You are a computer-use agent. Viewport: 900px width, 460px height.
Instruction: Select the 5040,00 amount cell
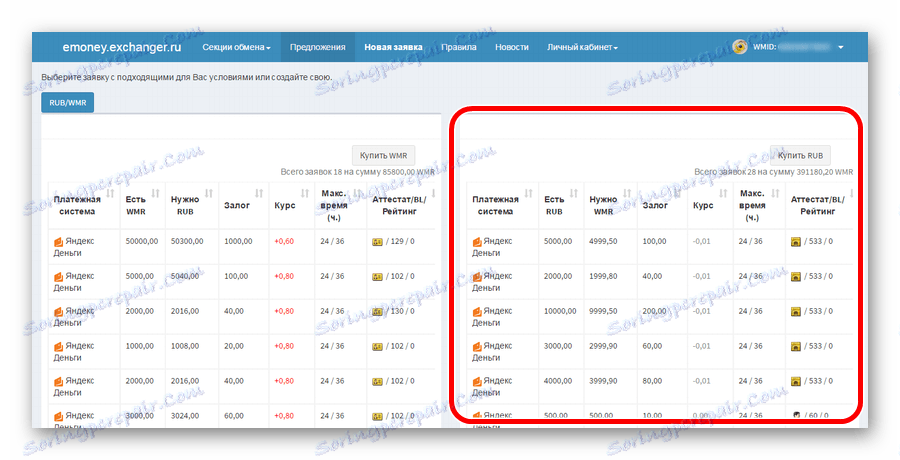185,276
